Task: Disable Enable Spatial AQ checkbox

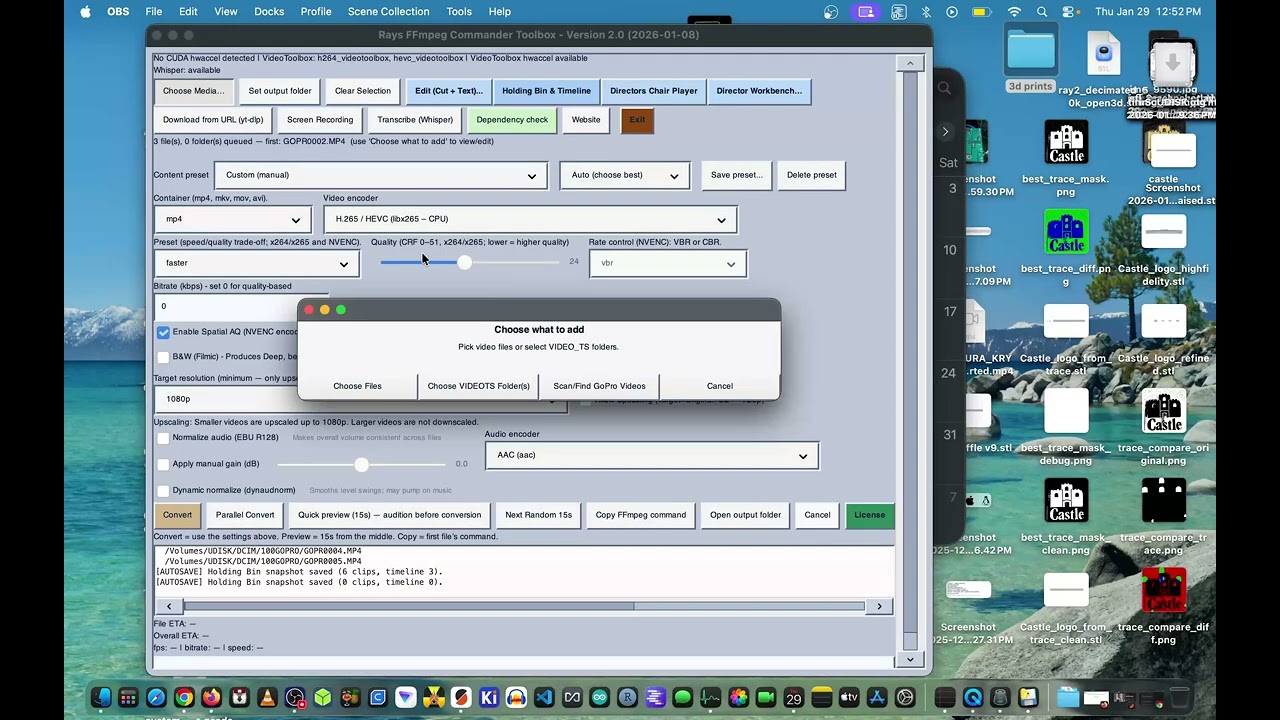Action: coord(163,332)
